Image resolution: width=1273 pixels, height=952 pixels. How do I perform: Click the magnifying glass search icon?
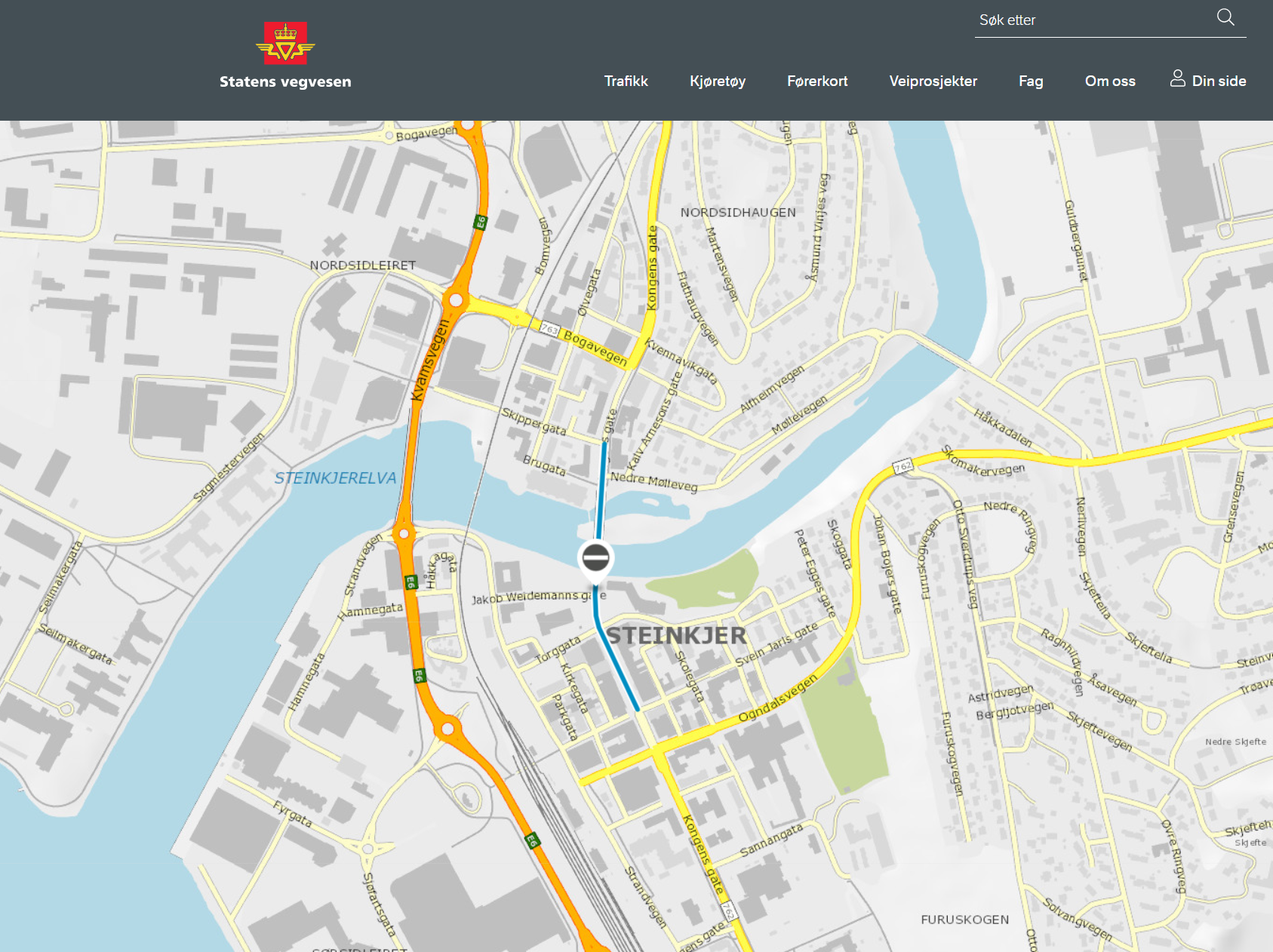(x=1225, y=17)
